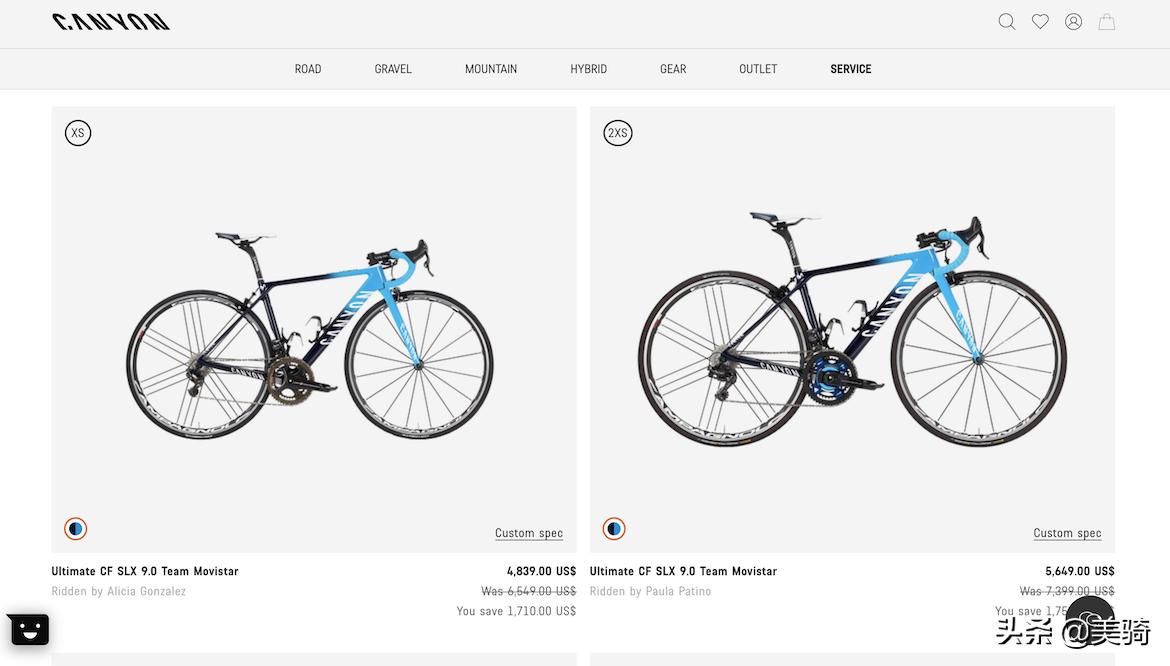
Task: Select the Service menu item
Action: pyautogui.click(x=851, y=69)
